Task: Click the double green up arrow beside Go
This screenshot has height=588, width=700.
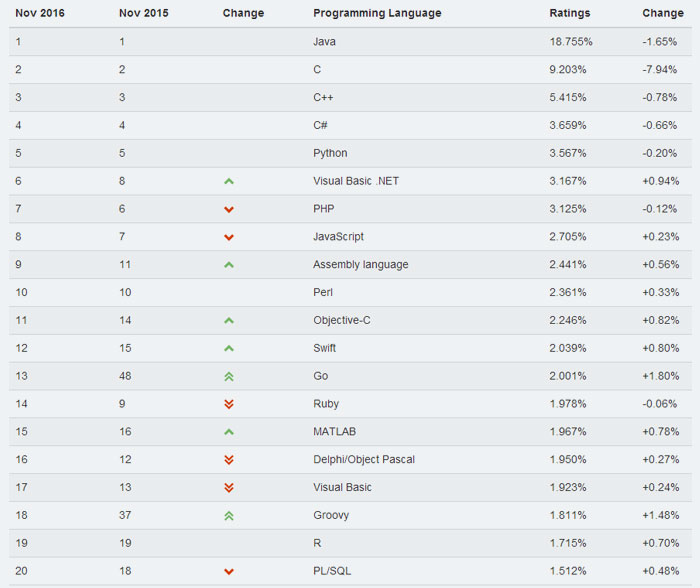Action: (229, 376)
